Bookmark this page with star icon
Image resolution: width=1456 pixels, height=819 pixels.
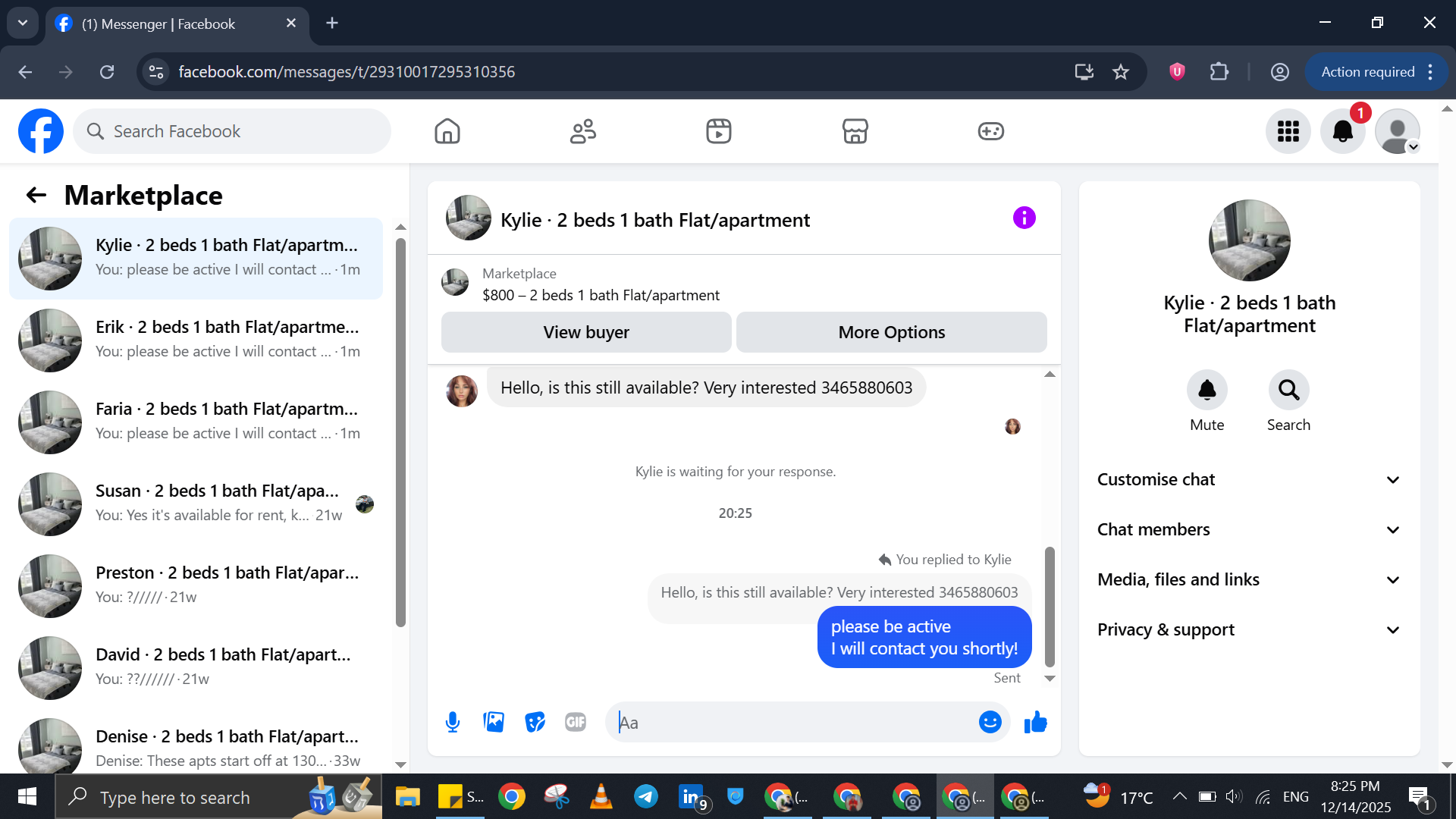(1120, 72)
